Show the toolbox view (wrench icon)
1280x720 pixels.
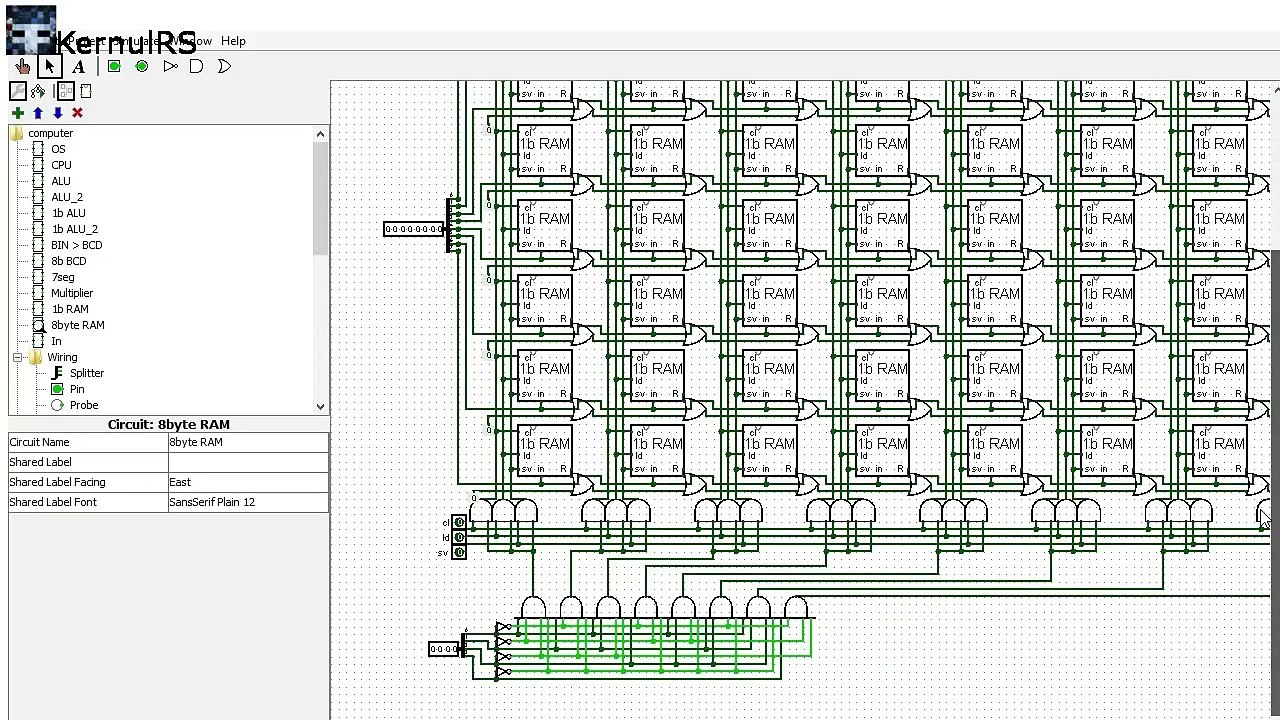tap(18, 91)
